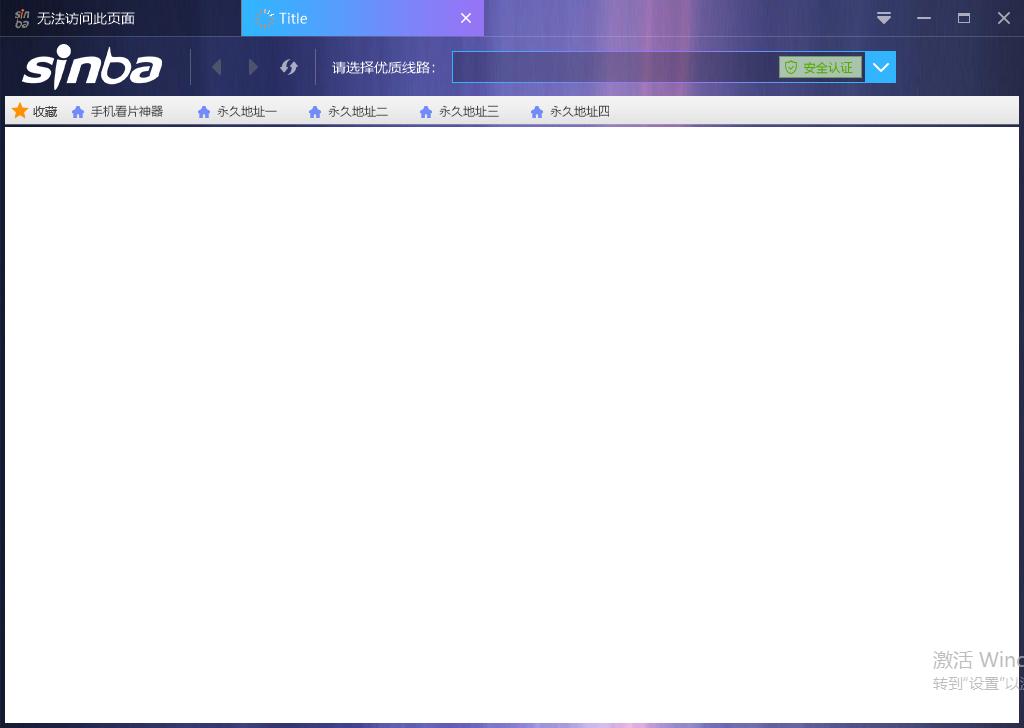
Task: Select the sinba logo icon
Action: click(92, 67)
